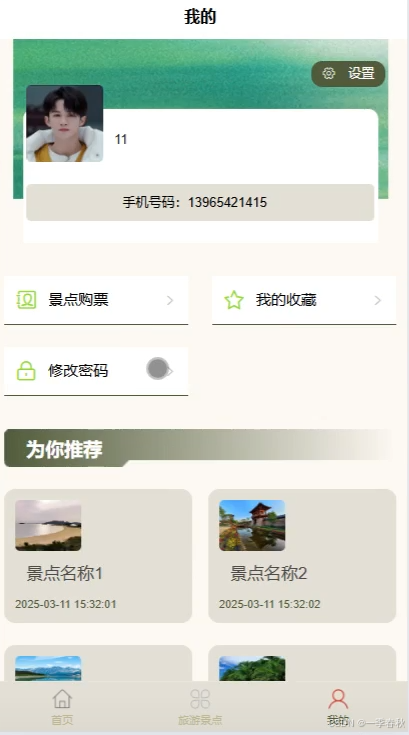Viewport: 409px width, 735px height.
Task: Expand the 我的收藏 chevron arrow
Action: [378, 300]
